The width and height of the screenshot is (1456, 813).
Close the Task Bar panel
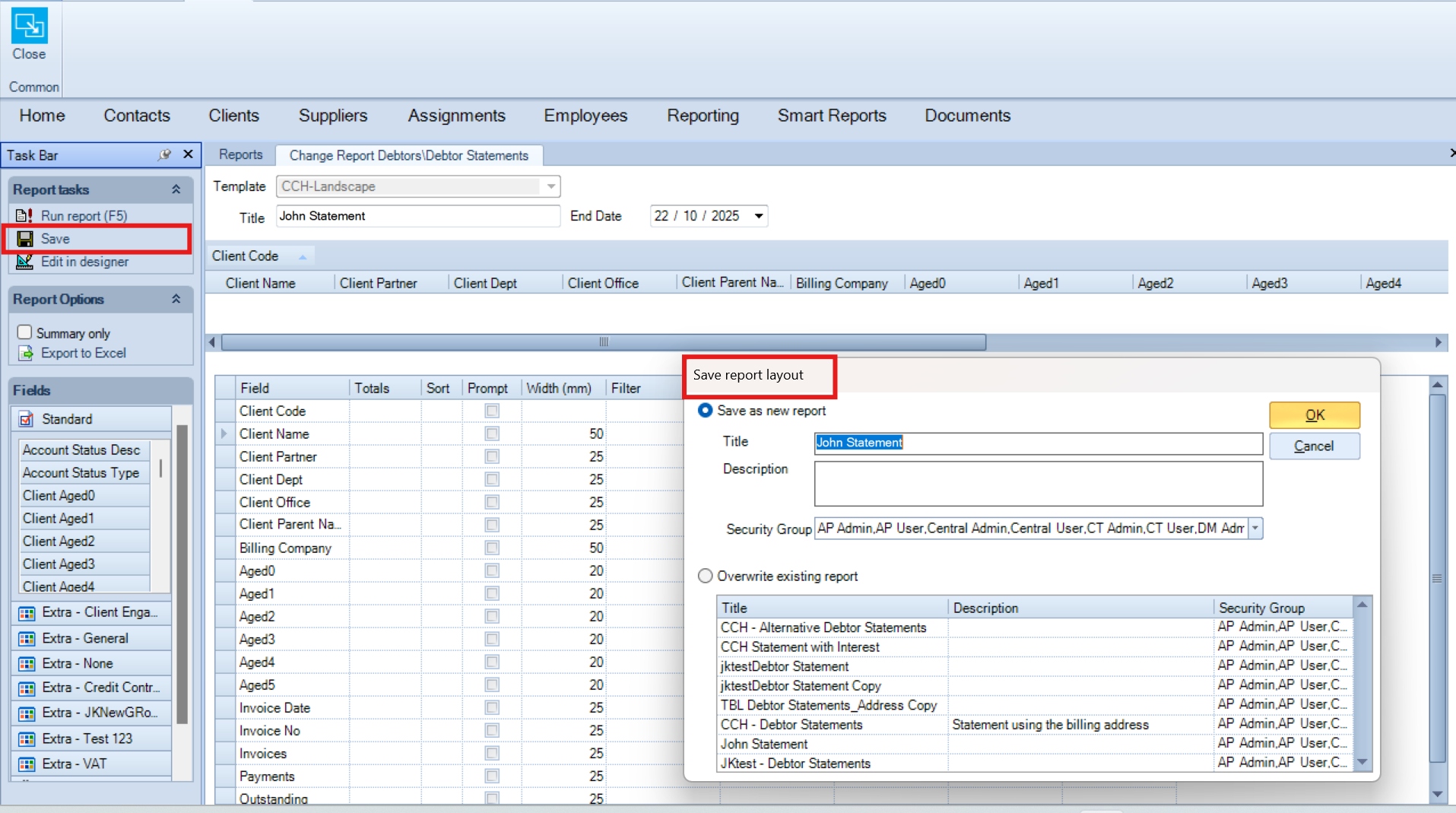[188, 154]
